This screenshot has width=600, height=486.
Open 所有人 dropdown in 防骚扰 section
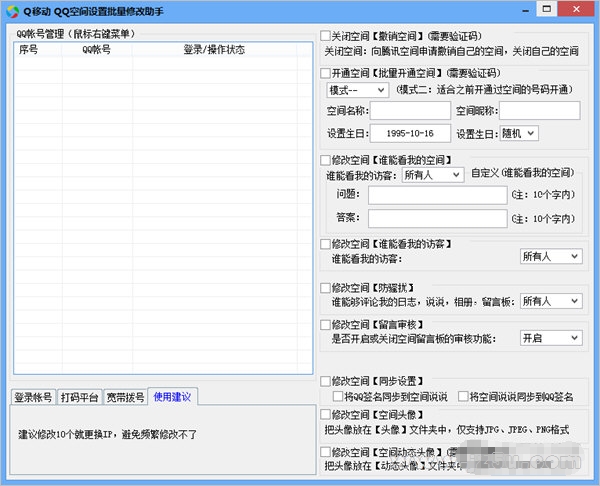pyautogui.click(x=551, y=301)
